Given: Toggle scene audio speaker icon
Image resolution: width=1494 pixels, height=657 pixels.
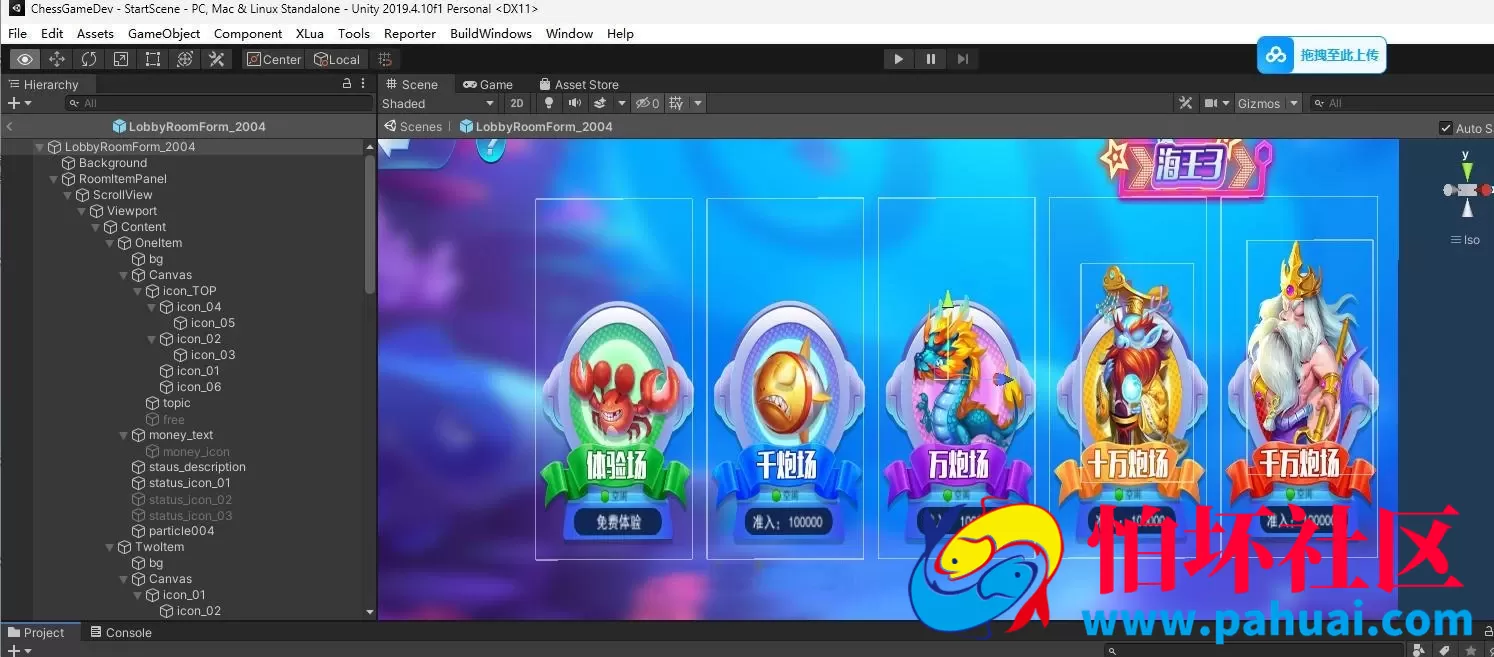Looking at the screenshot, I should 574,103.
